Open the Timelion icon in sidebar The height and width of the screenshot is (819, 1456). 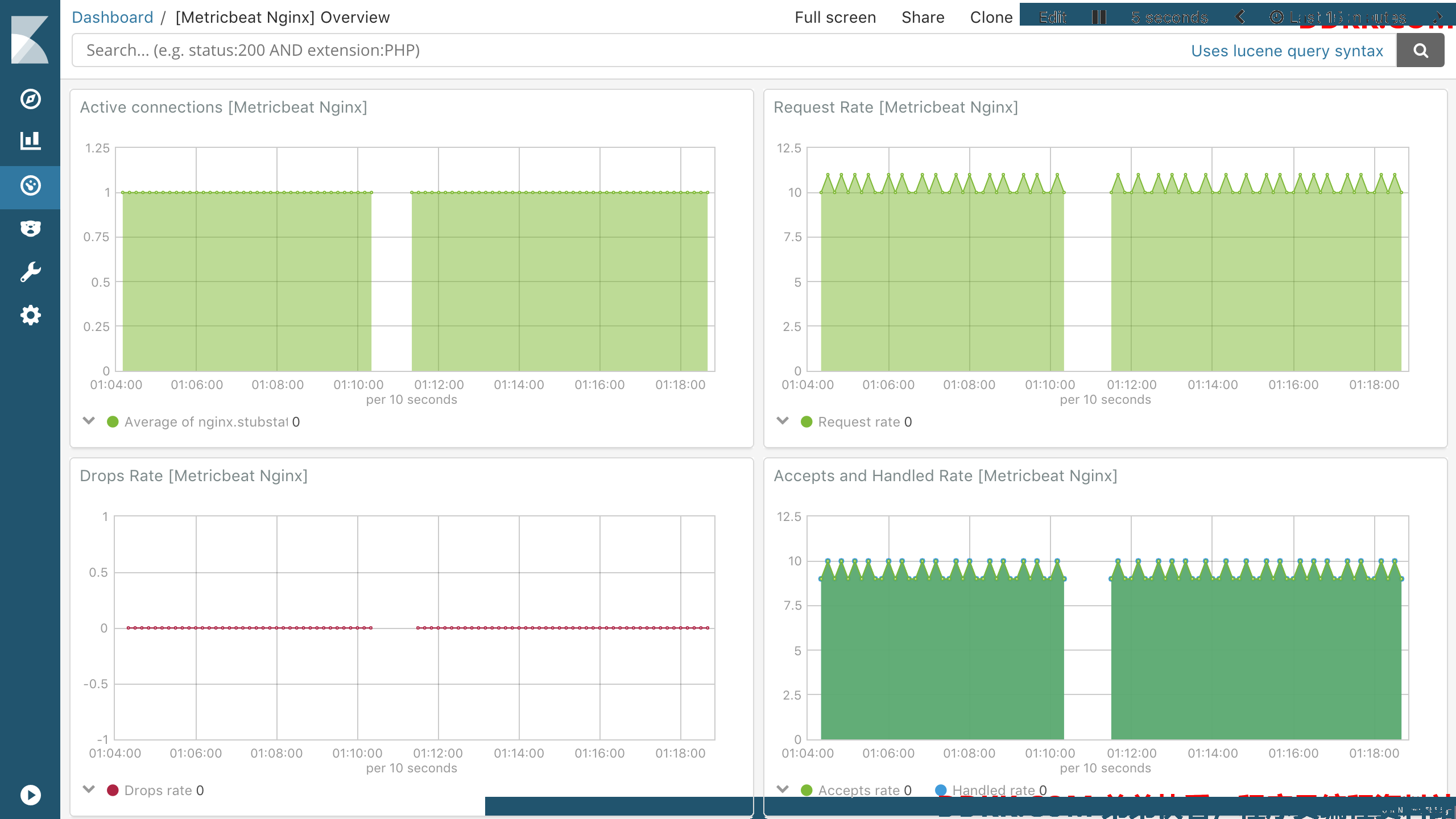click(30, 229)
